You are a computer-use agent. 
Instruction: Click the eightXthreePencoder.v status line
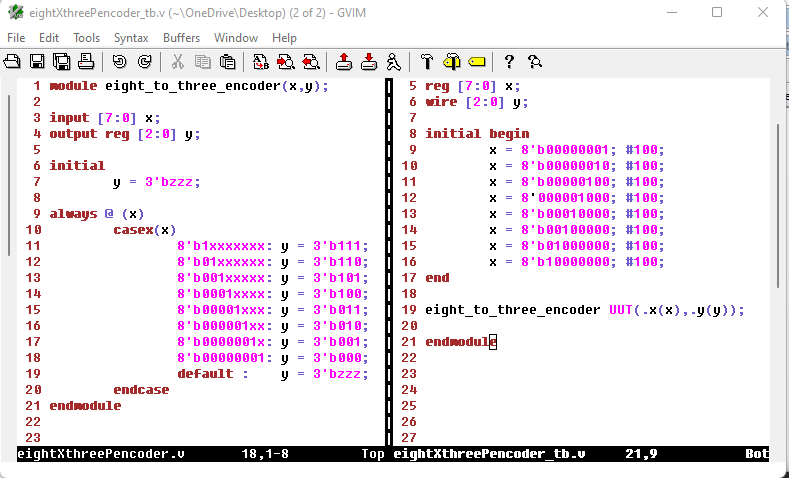tap(101, 454)
